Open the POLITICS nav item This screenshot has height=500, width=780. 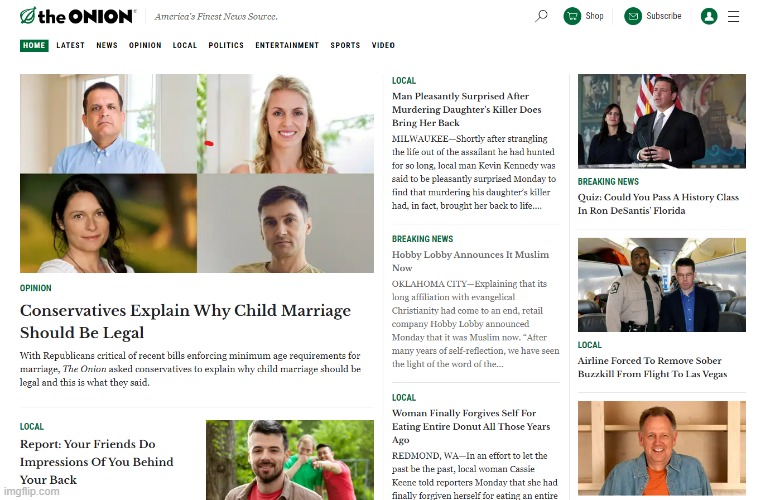[x=226, y=45]
